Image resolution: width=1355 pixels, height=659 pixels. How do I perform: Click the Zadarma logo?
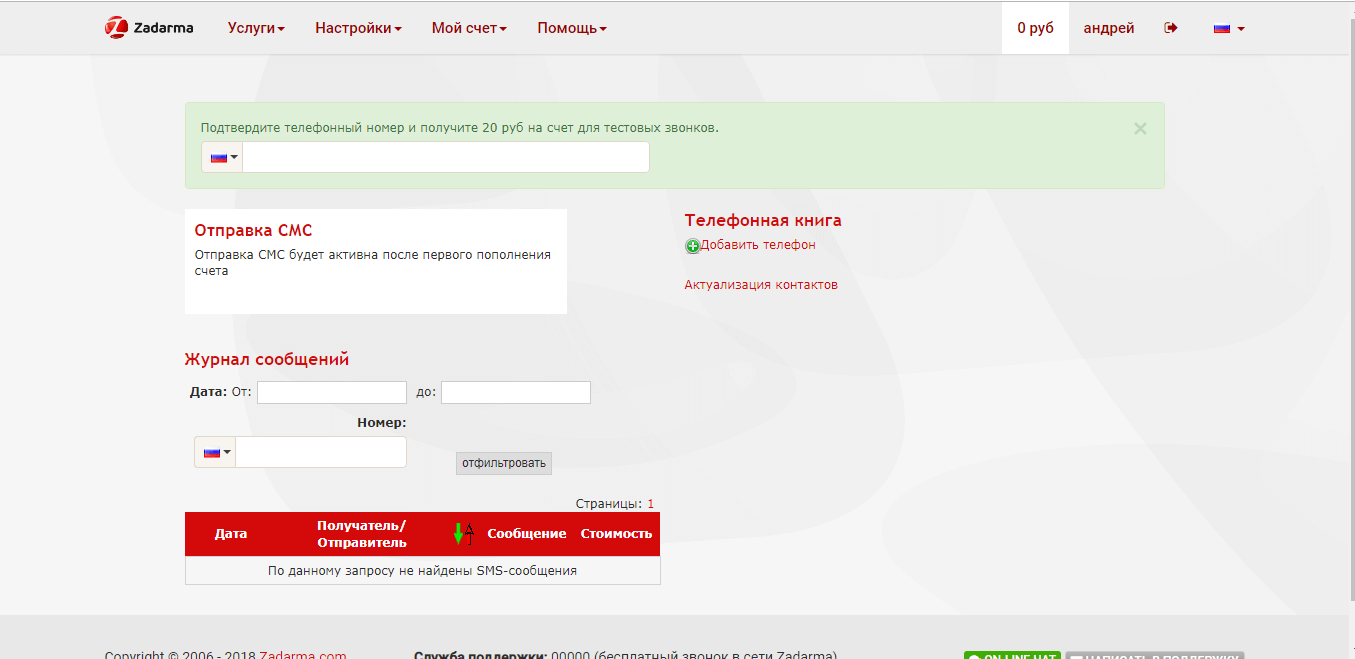click(149, 28)
